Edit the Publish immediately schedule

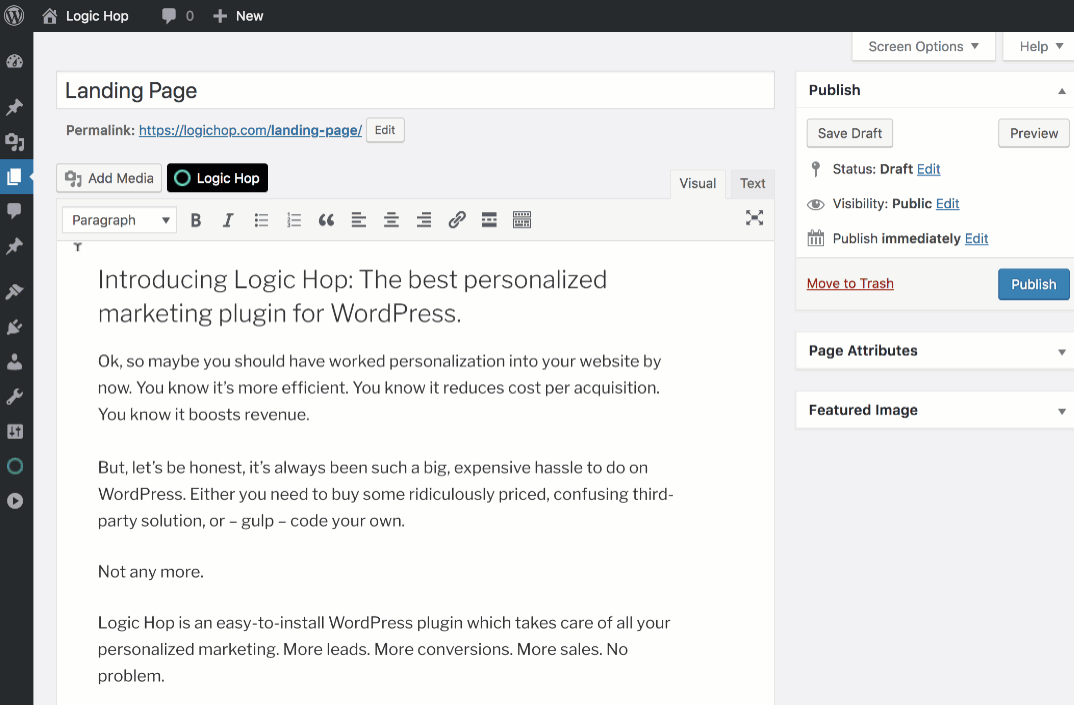point(976,238)
